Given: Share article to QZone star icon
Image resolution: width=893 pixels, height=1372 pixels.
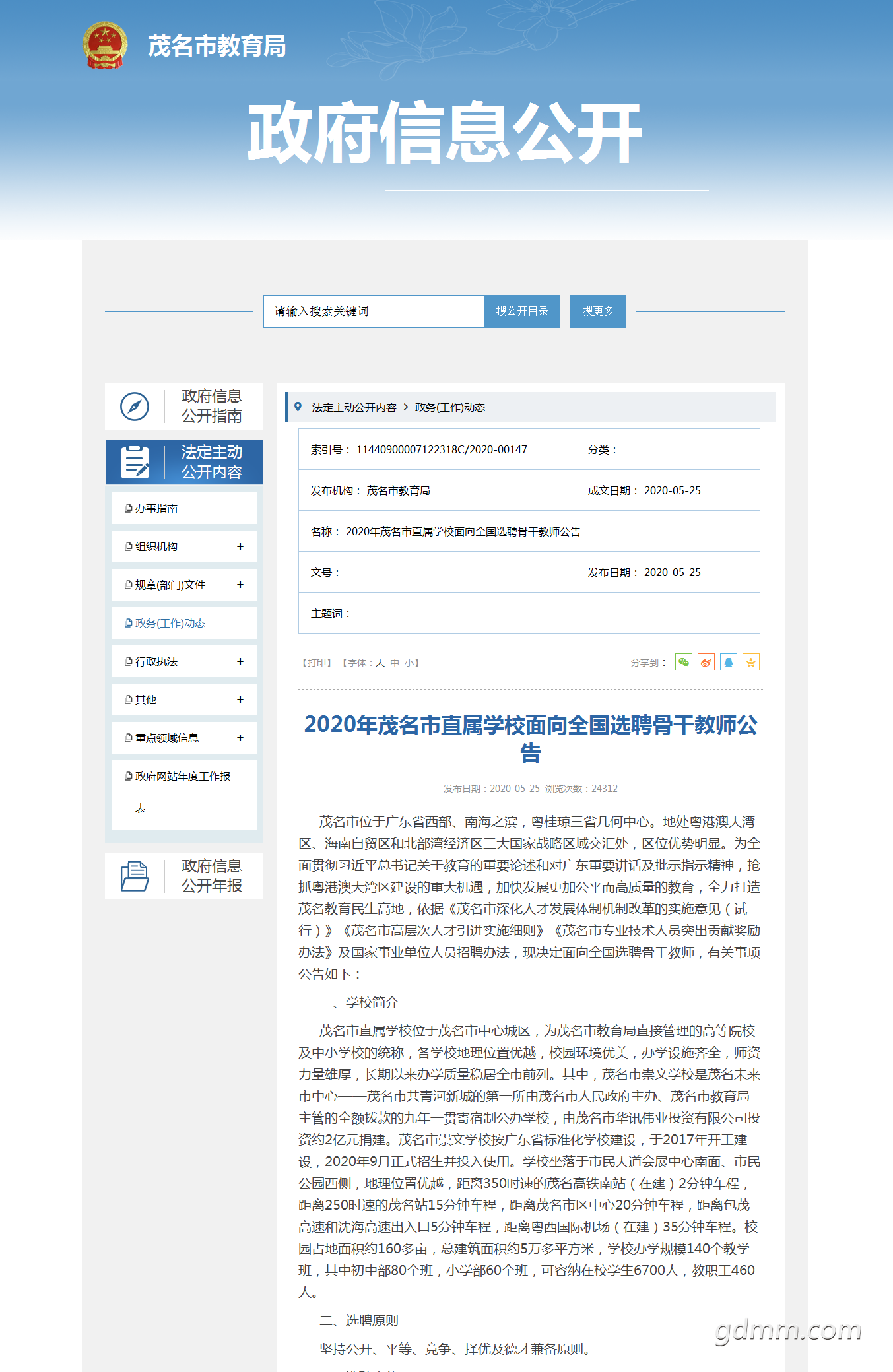Looking at the screenshot, I should pos(751,662).
